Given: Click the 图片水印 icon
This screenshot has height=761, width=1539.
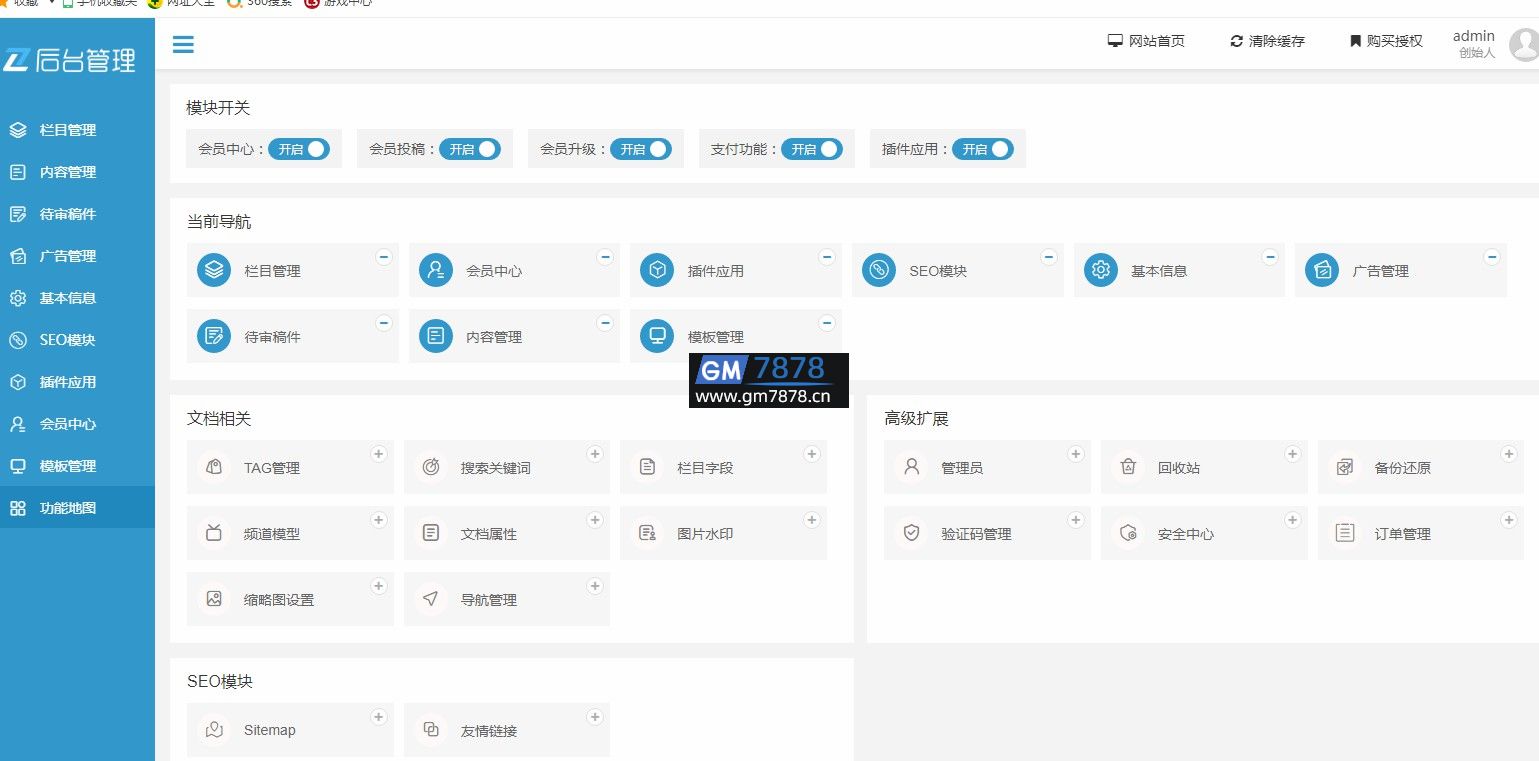Looking at the screenshot, I should [647, 533].
